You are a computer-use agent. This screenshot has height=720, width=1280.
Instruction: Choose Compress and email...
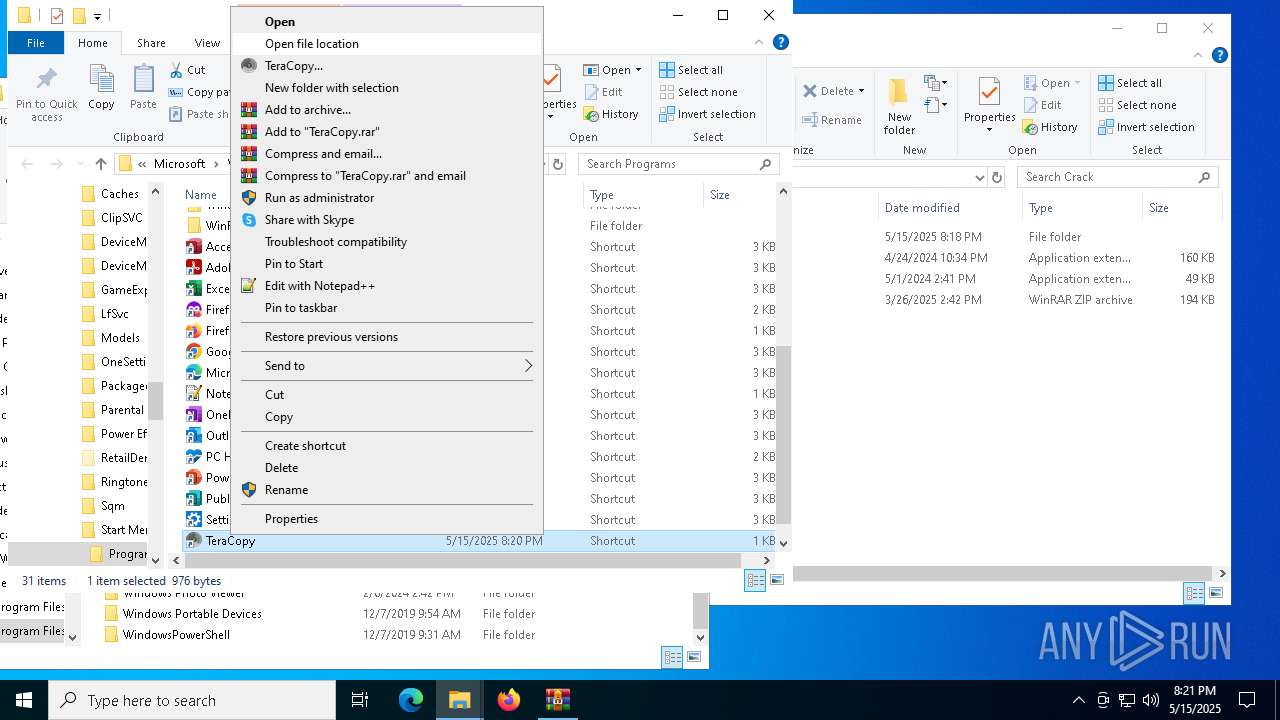click(x=323, y=153)
